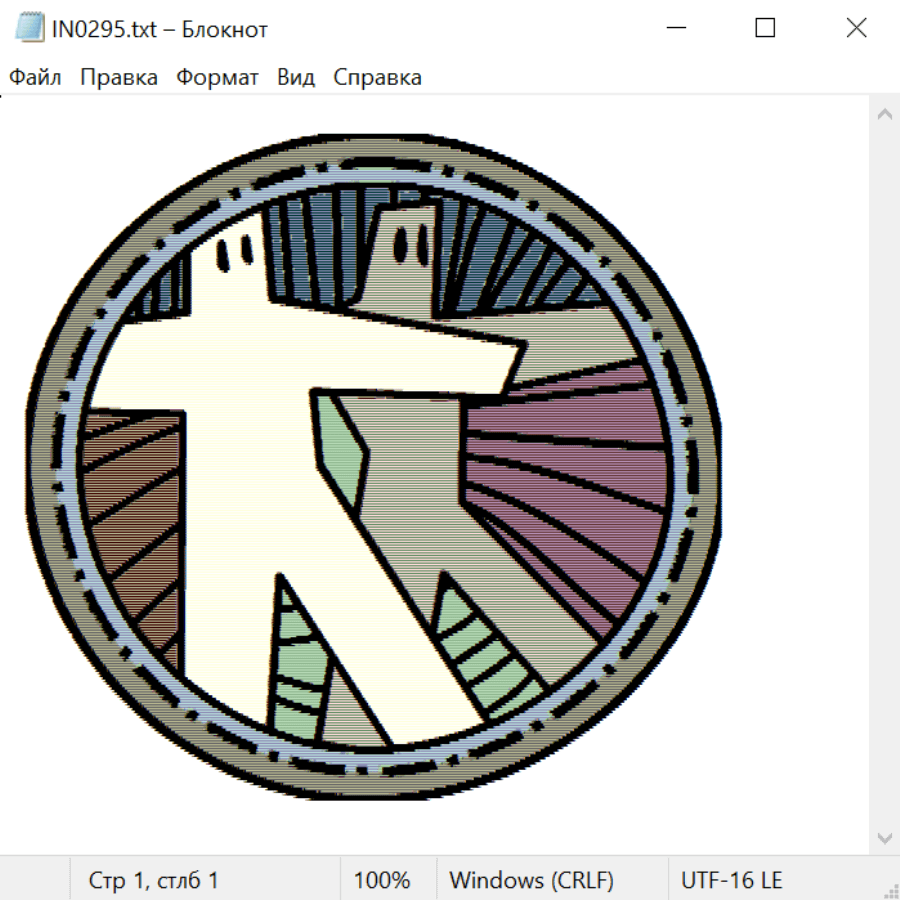The image size is (900, 900).
Task: Maximize the Блокнот window
Action: (x=765, y=28)
